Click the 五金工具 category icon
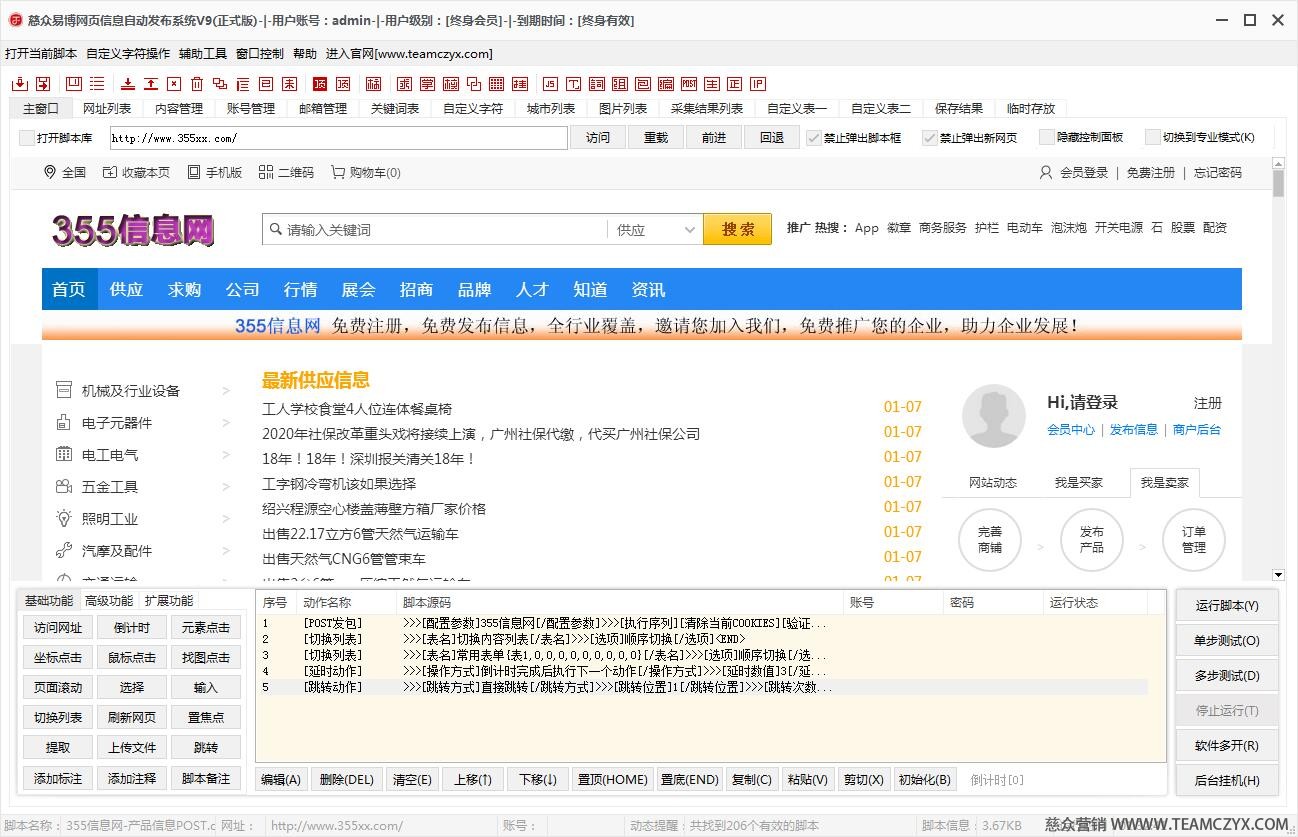Screen dimensions: 1298x837 pos(64,487)
